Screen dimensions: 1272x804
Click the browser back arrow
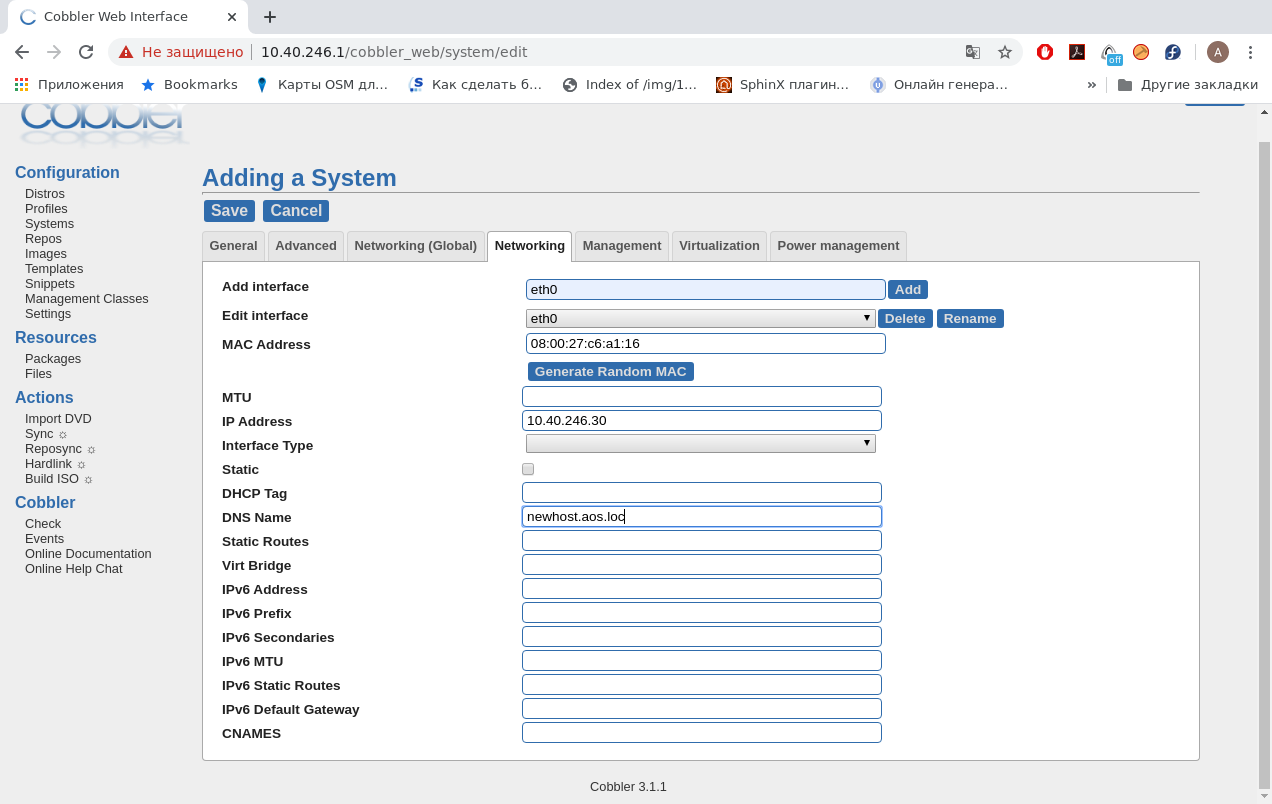[22, 52]
